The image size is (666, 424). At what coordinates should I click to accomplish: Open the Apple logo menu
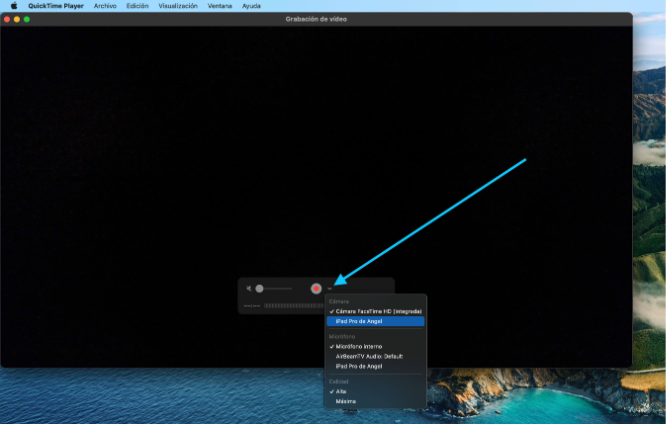pyautogui.click(x=13, y=6)
